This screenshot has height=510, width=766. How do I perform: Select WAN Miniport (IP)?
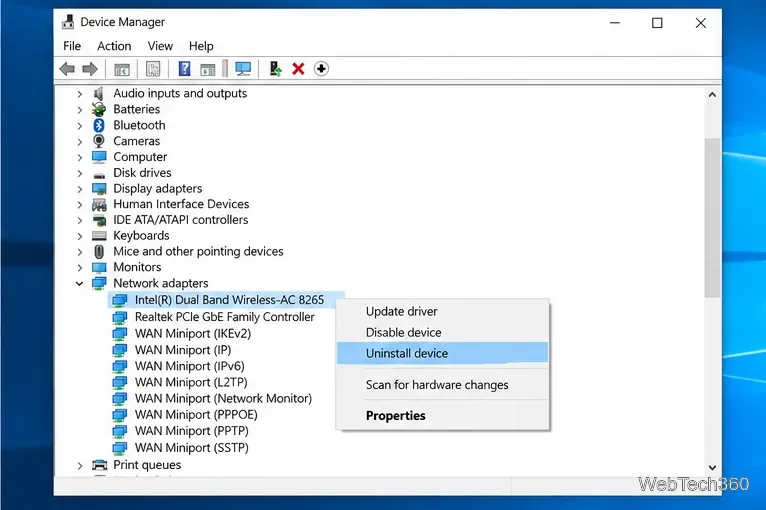[183, 350]
